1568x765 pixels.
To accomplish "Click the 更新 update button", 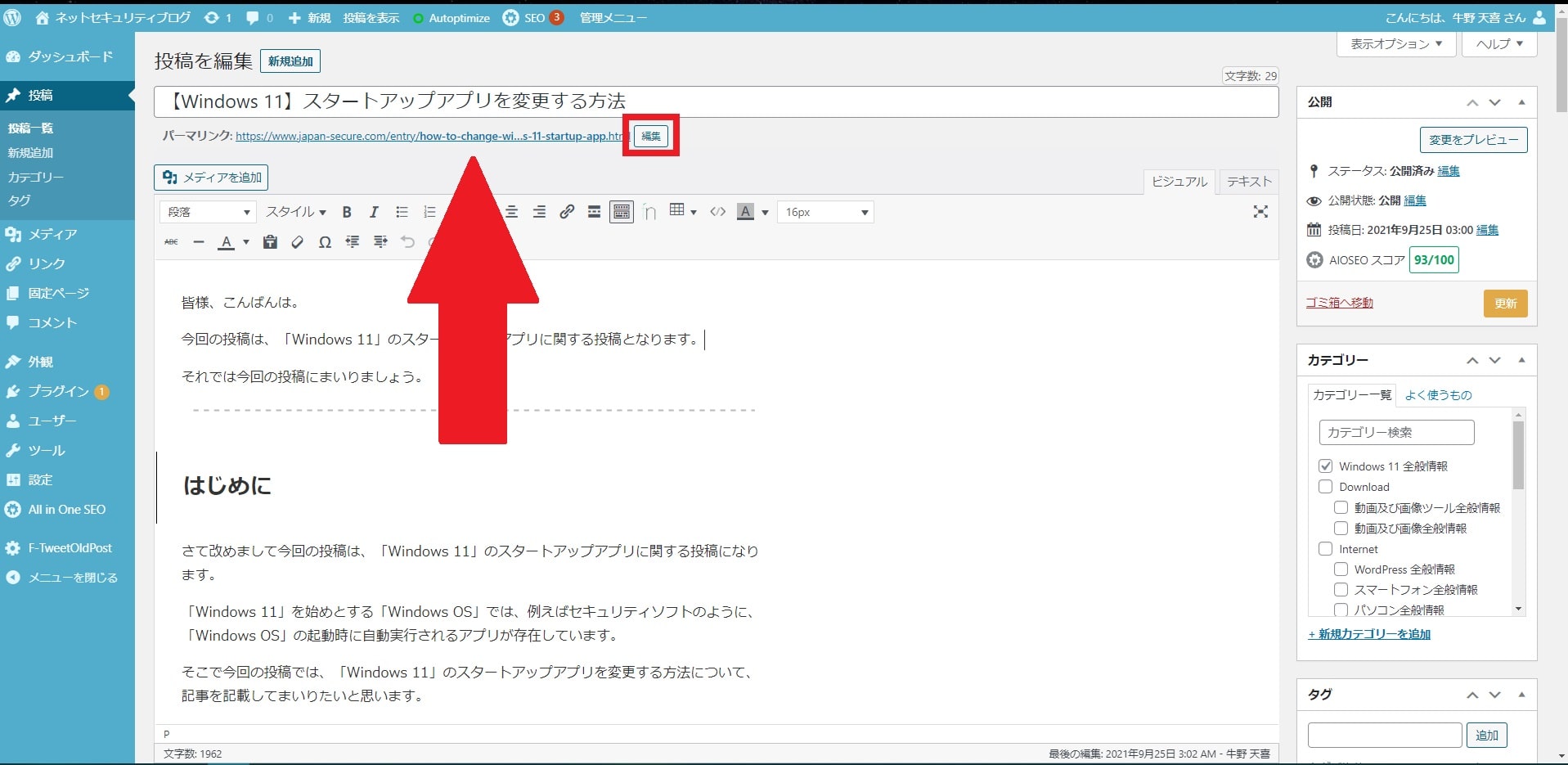I will (x=1505, y=304).
